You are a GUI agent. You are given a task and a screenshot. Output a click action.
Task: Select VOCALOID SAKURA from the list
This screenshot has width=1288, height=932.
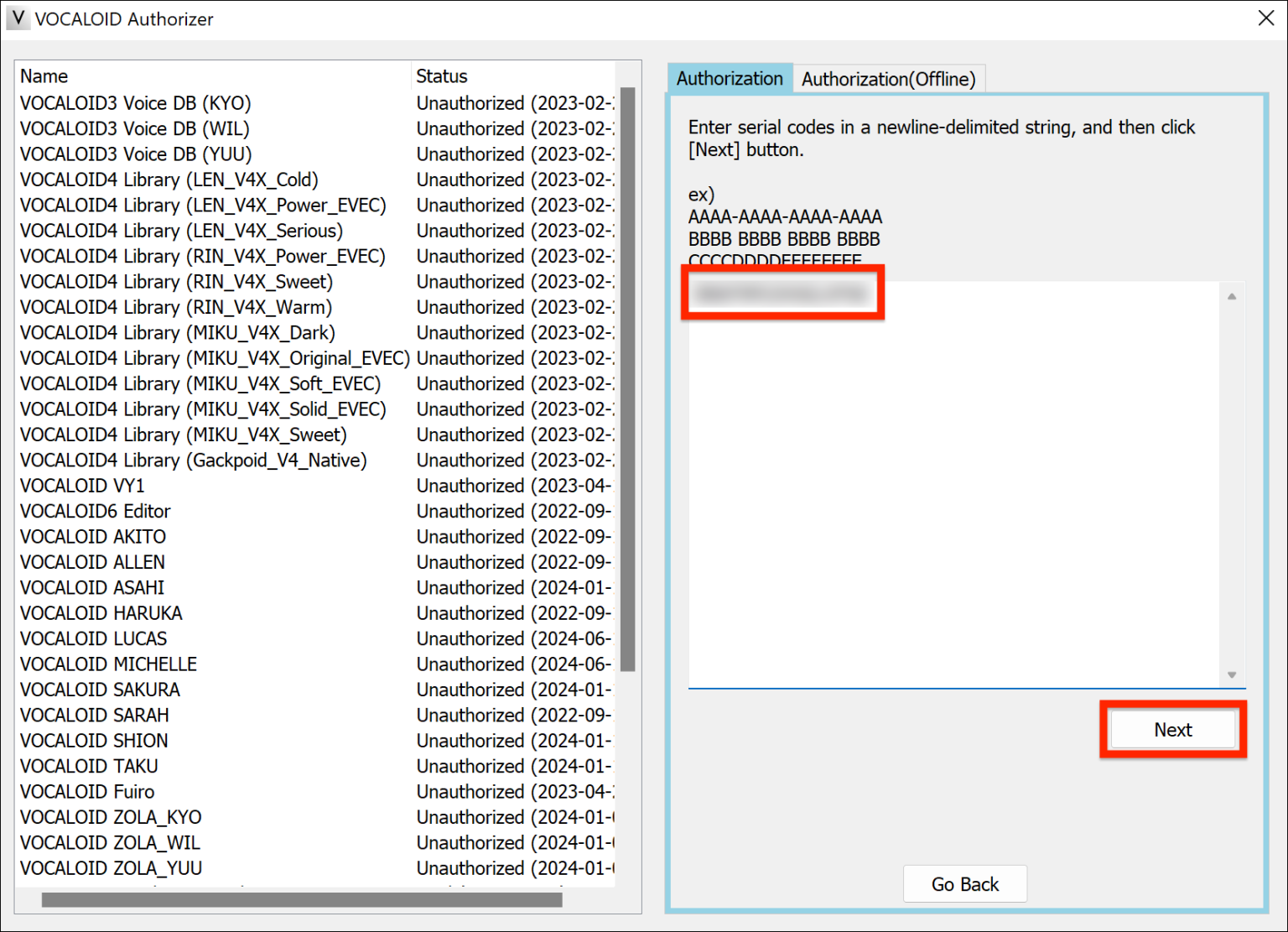(100, 689)
